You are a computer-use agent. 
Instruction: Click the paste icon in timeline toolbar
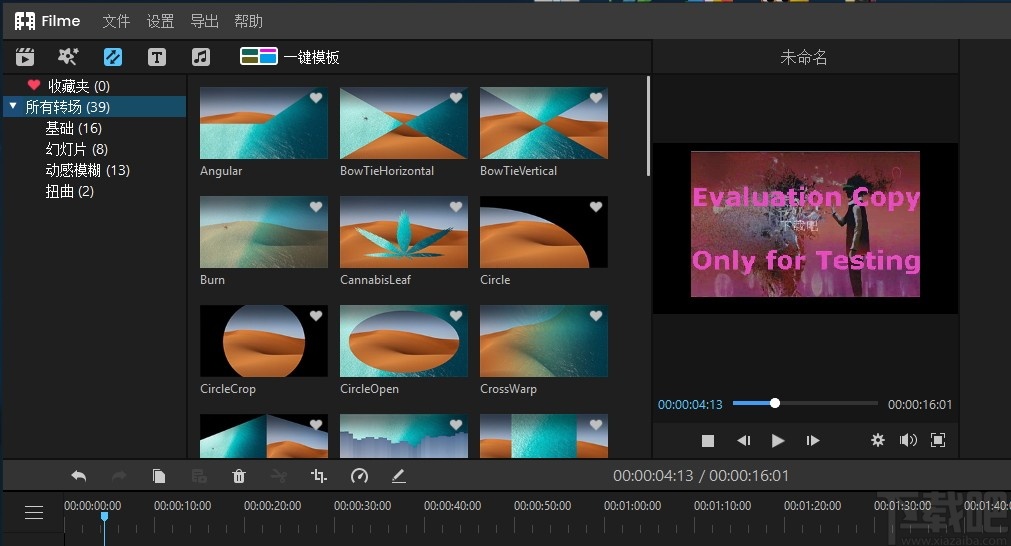click(199, 476)
